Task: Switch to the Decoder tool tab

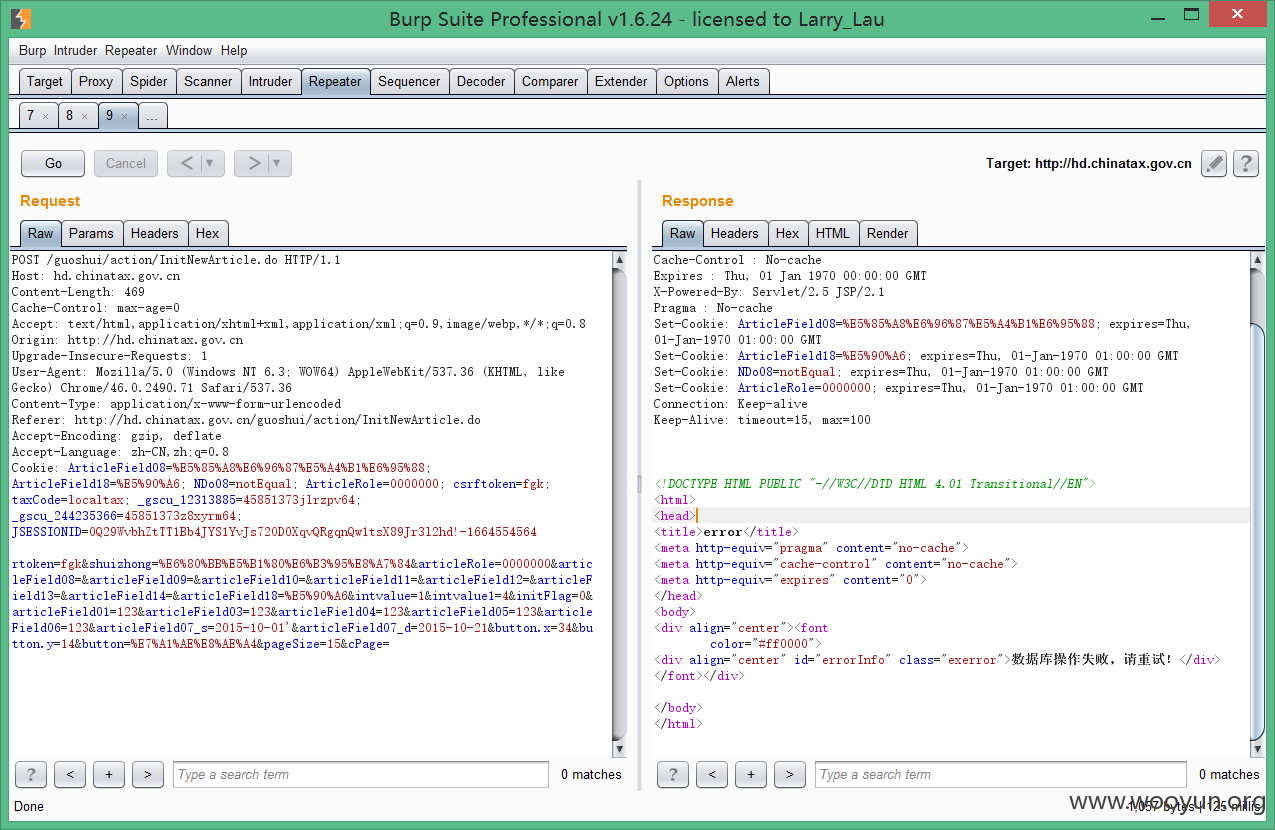Action: point(481,81)
